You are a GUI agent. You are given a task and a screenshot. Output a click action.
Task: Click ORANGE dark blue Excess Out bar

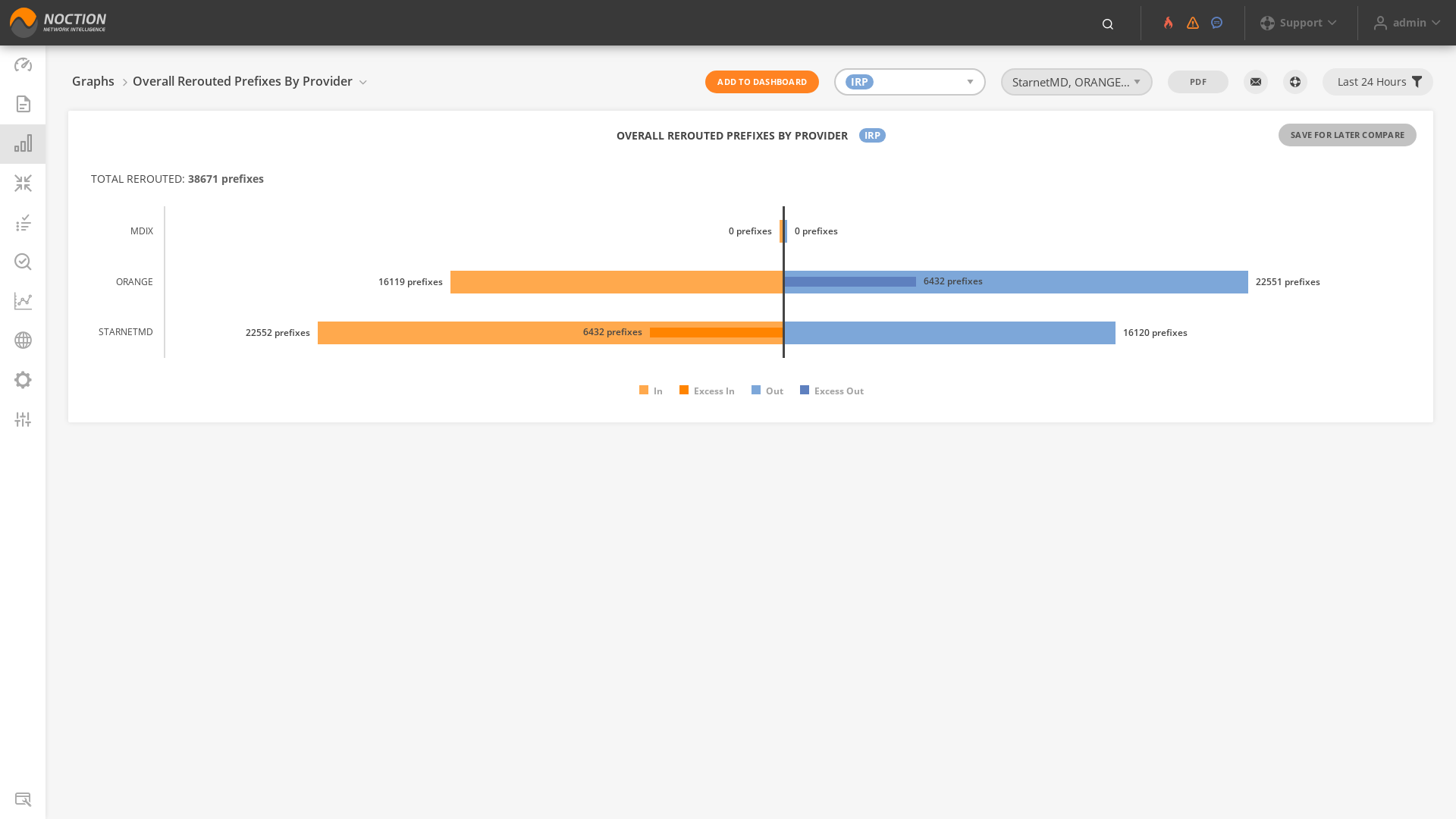(x=850, y=282)
